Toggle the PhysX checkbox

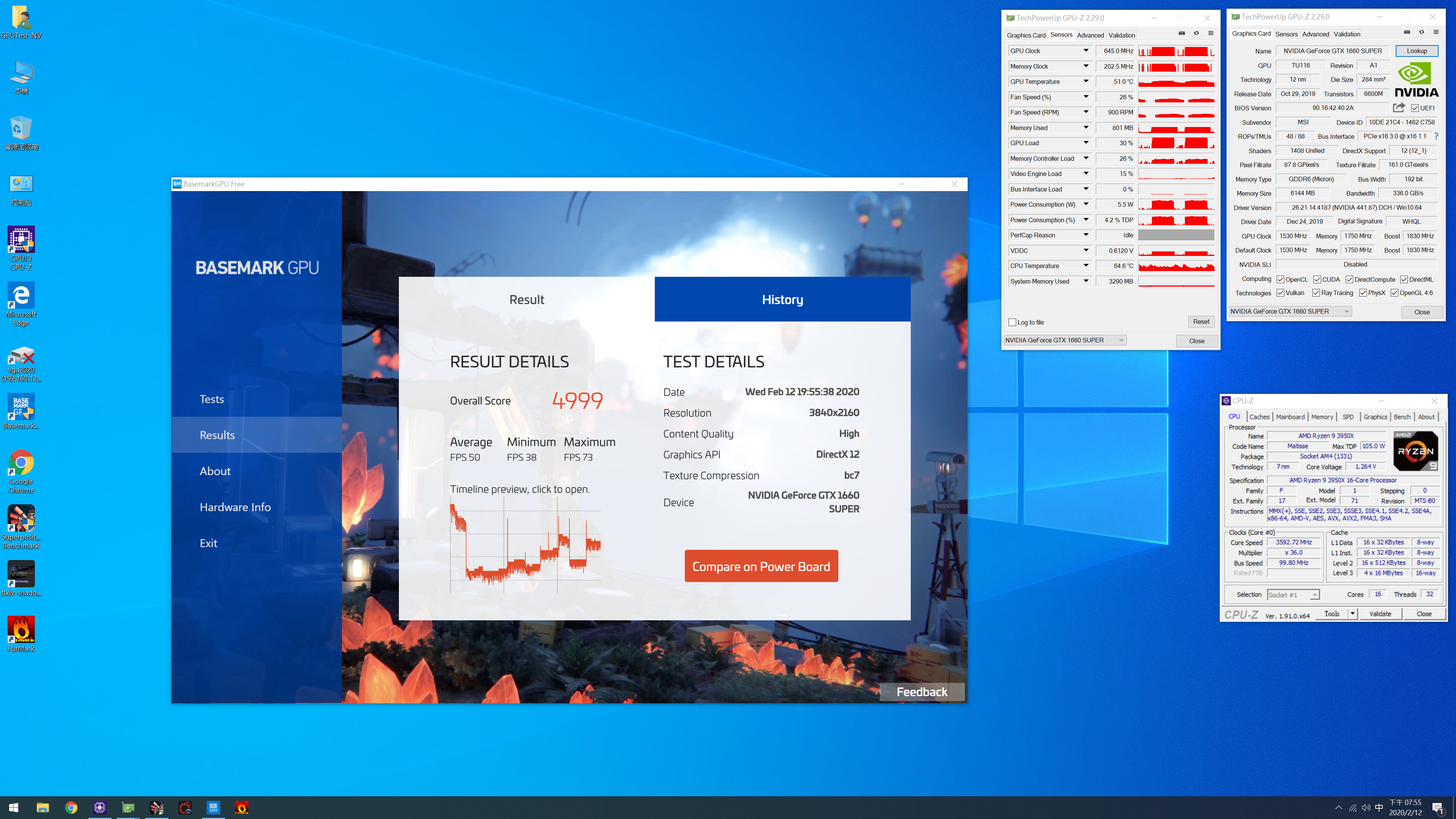[1363, 293]
